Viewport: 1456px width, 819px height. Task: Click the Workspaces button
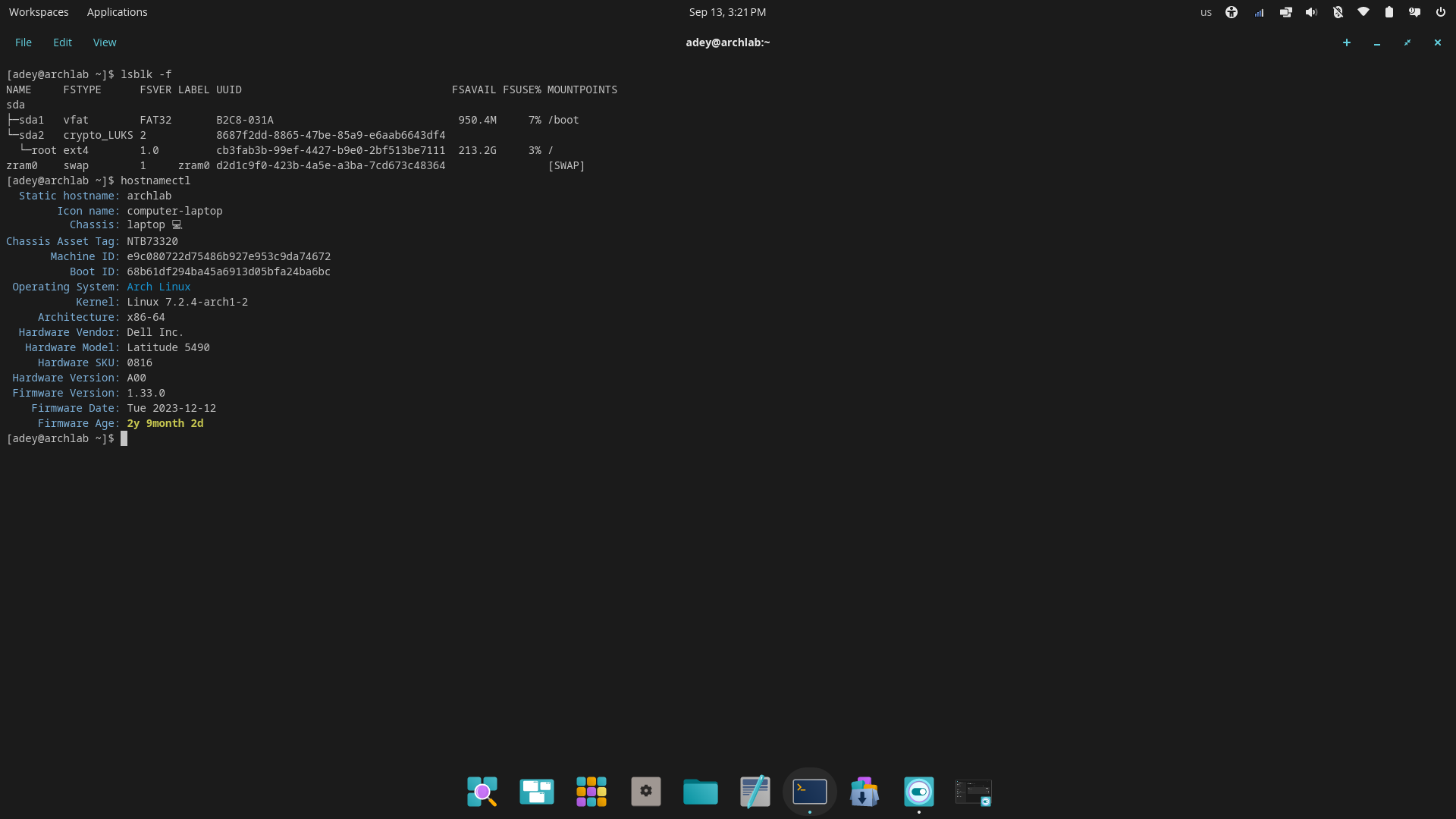pos(39,12)
